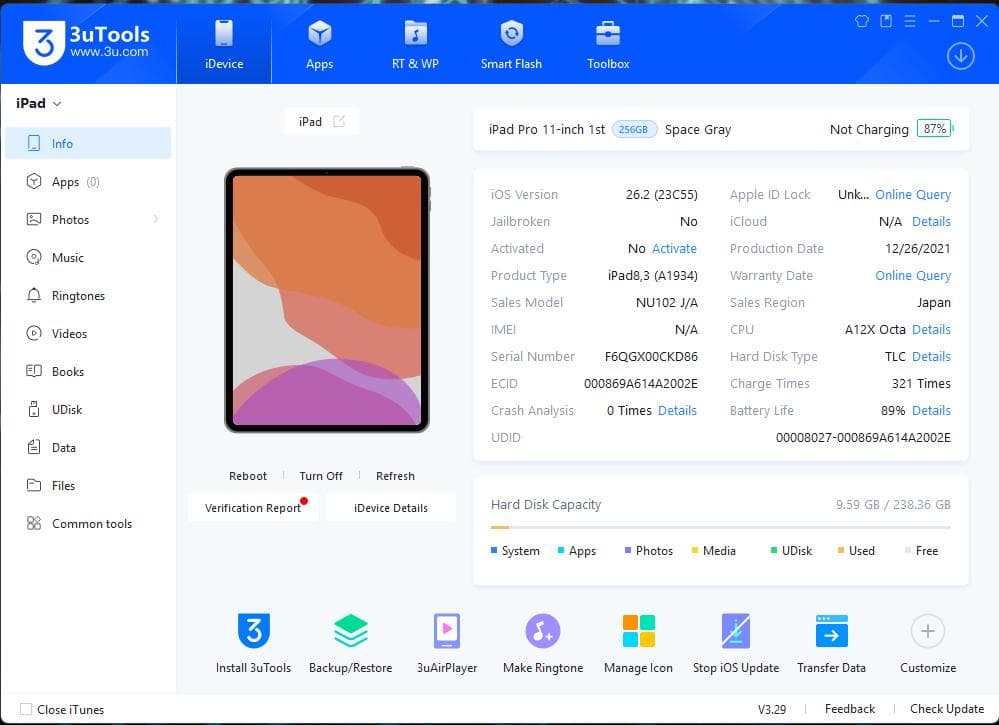This screenshot has height=725, width=999.
Task: Launch 3uAirPlayer
Action: tap(446, 640)
